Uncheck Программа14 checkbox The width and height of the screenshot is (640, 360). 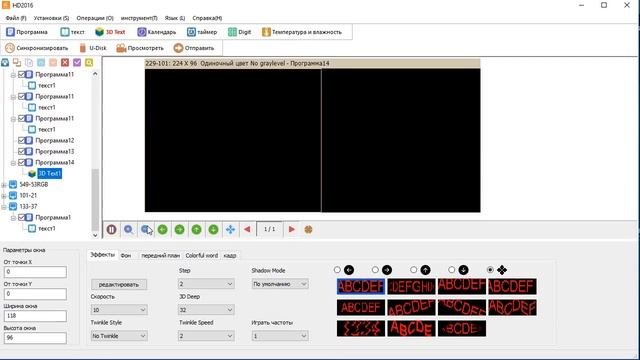point(22,162)
